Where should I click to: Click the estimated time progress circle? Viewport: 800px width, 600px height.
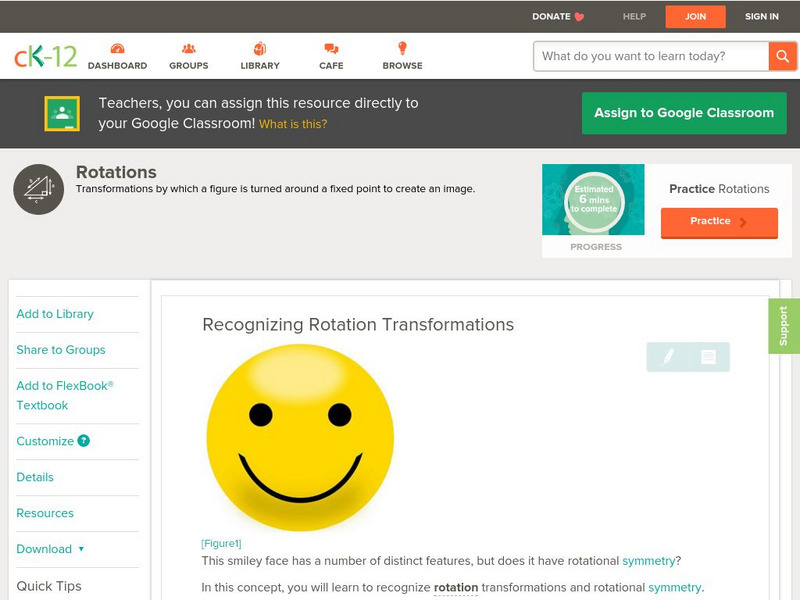point(594,201)
